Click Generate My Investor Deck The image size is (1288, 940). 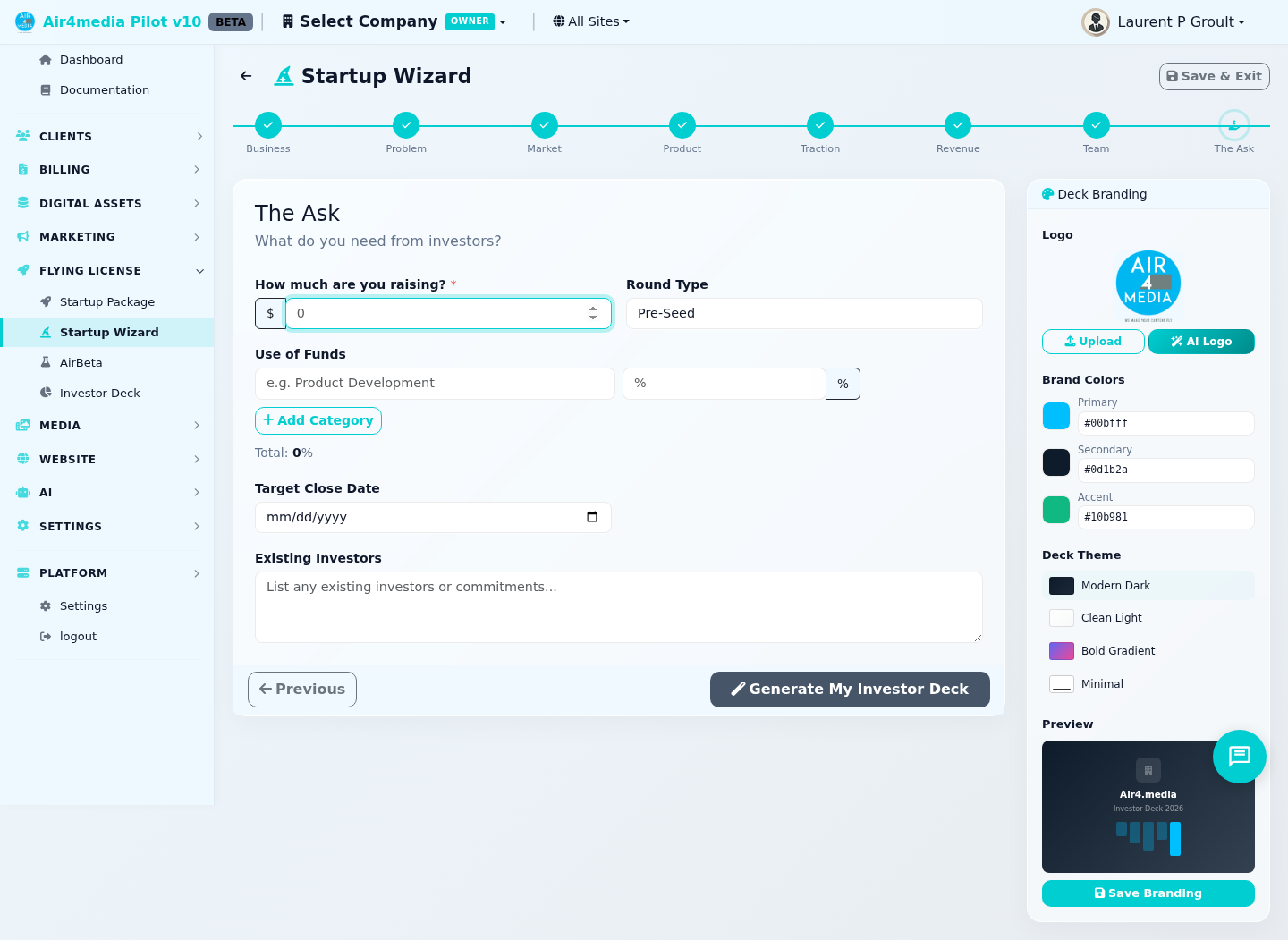[849, 689]
